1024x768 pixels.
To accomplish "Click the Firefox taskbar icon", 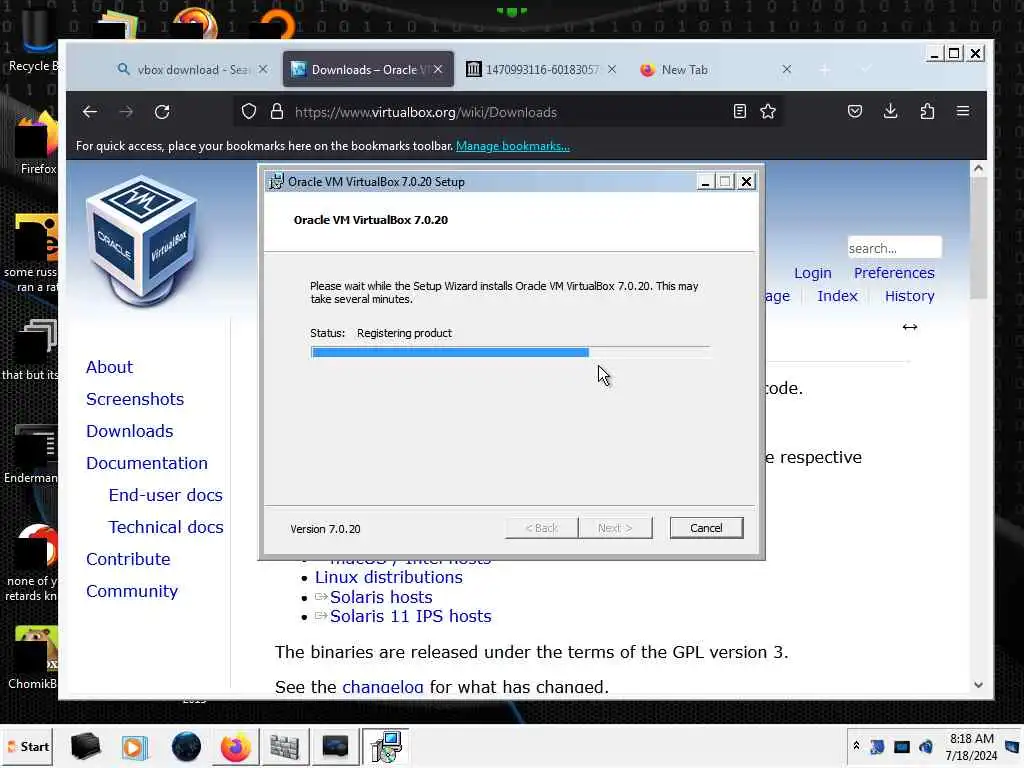I will coord(235,746).
